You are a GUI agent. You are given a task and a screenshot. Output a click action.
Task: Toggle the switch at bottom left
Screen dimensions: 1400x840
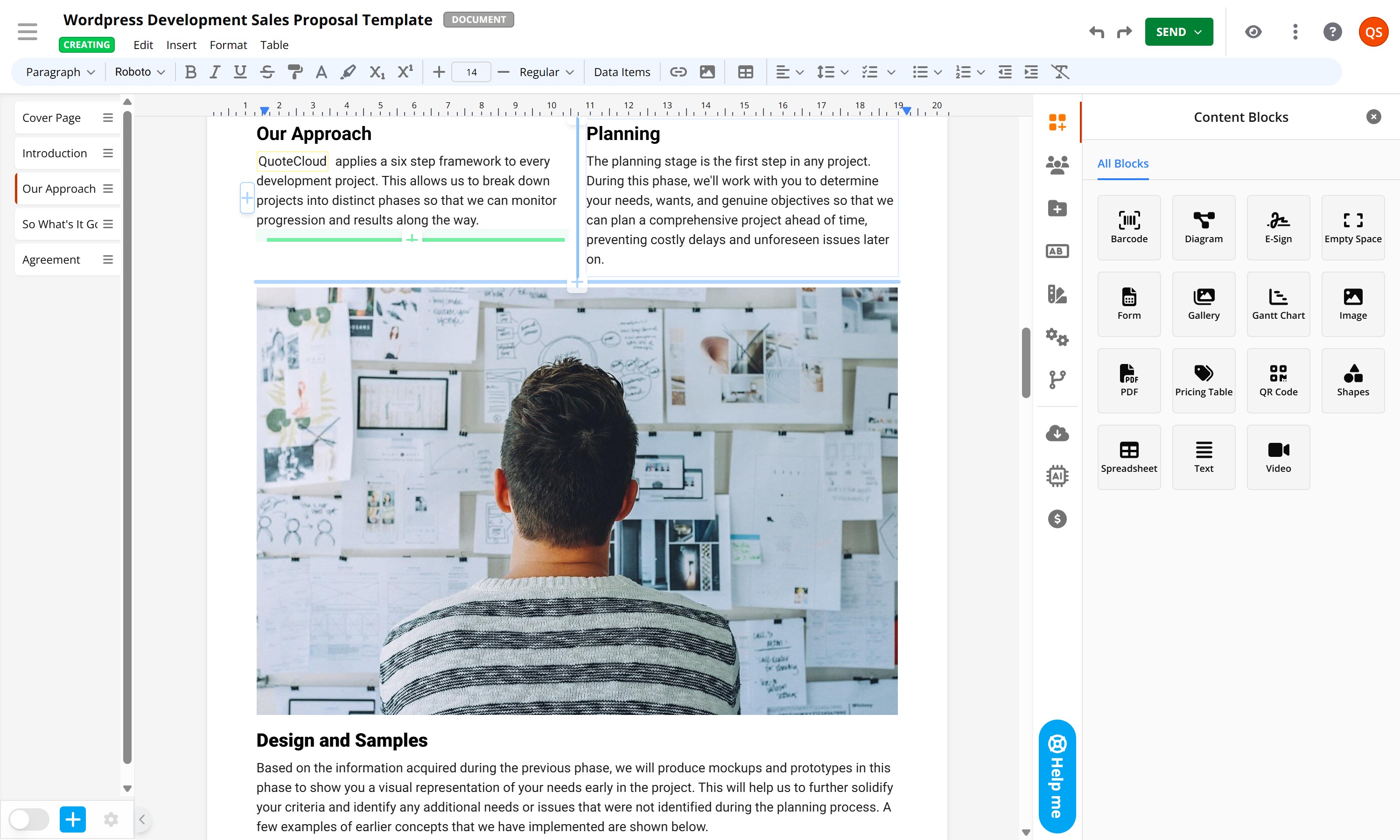29,819
